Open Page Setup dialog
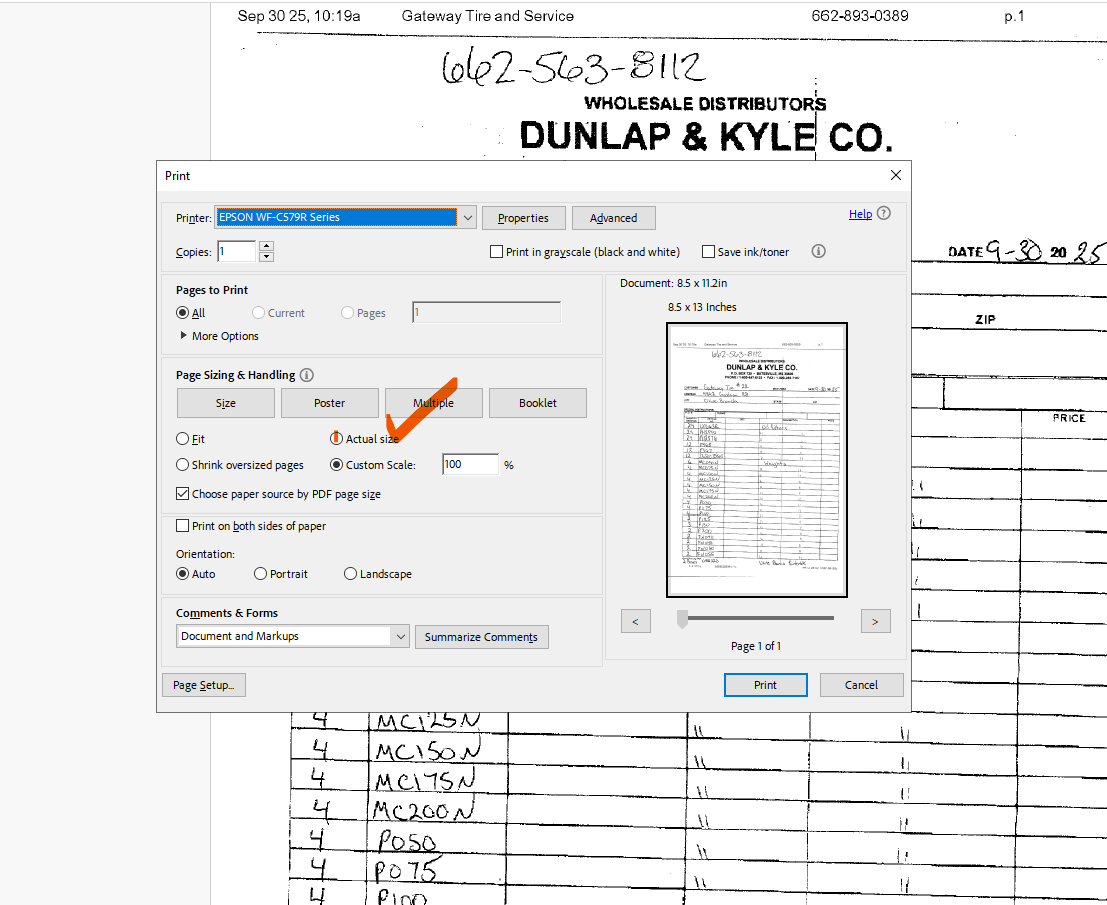 (204, 685)
